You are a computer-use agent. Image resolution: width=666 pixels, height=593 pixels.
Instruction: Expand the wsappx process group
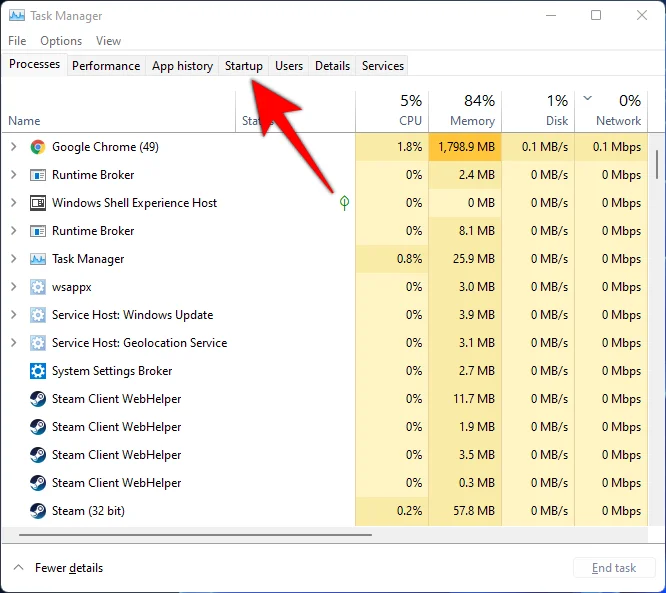(14, 287)
